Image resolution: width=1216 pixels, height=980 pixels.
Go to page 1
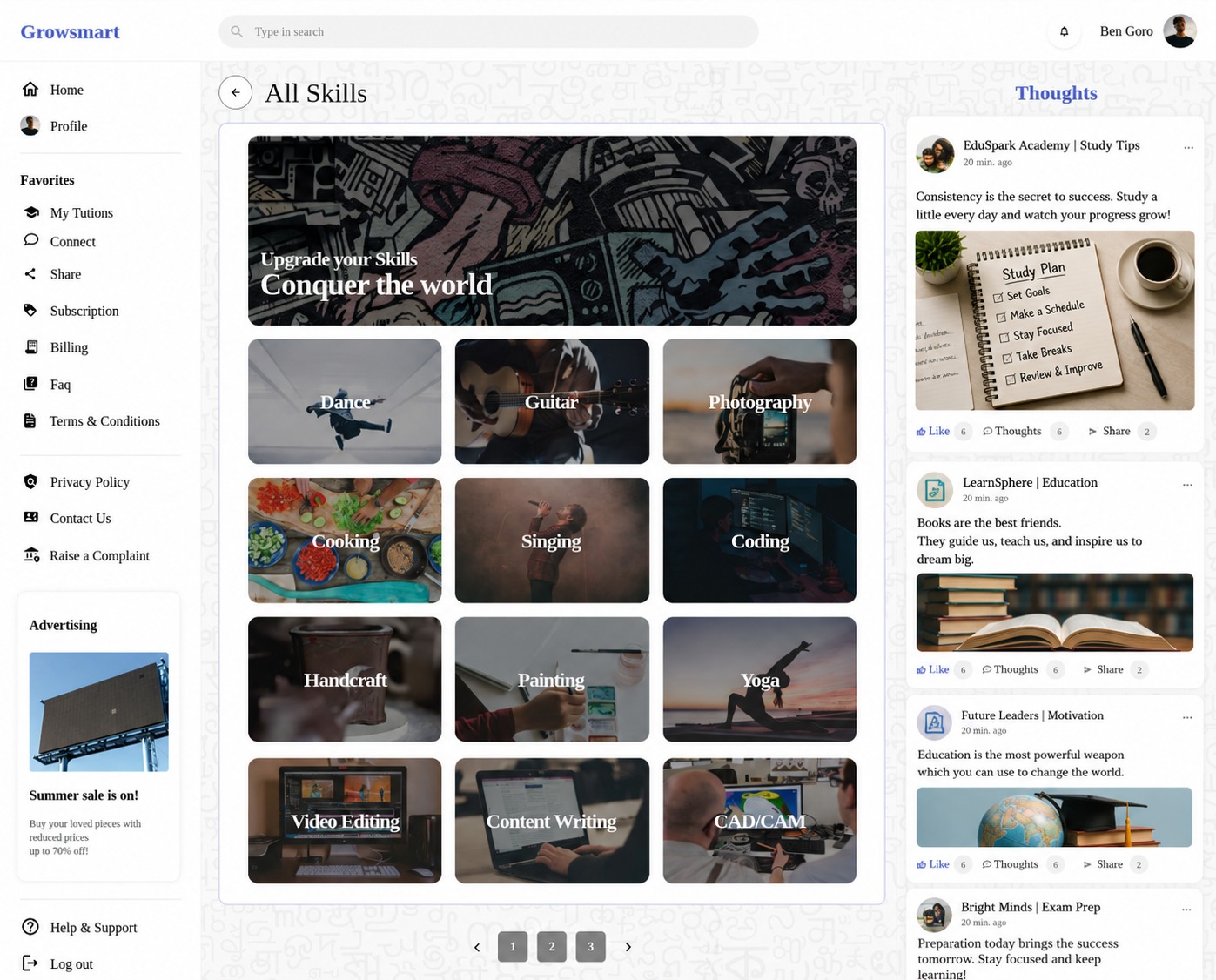pyautogui.click(x=513, y=947)
